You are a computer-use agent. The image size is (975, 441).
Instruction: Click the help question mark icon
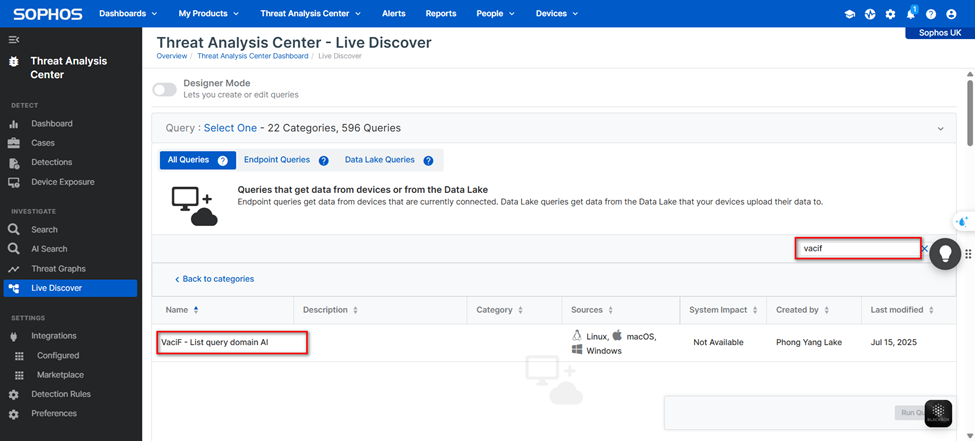tap(931, 14)
